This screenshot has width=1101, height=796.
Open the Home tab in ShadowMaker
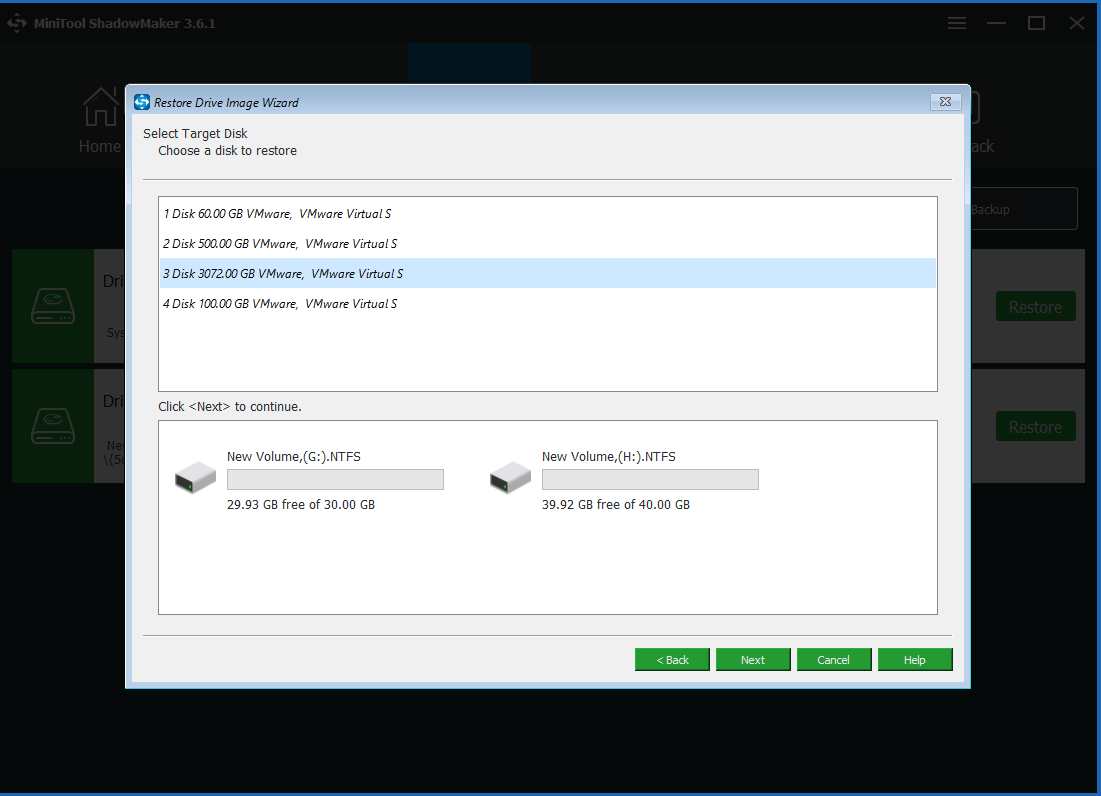coord(100,119)
